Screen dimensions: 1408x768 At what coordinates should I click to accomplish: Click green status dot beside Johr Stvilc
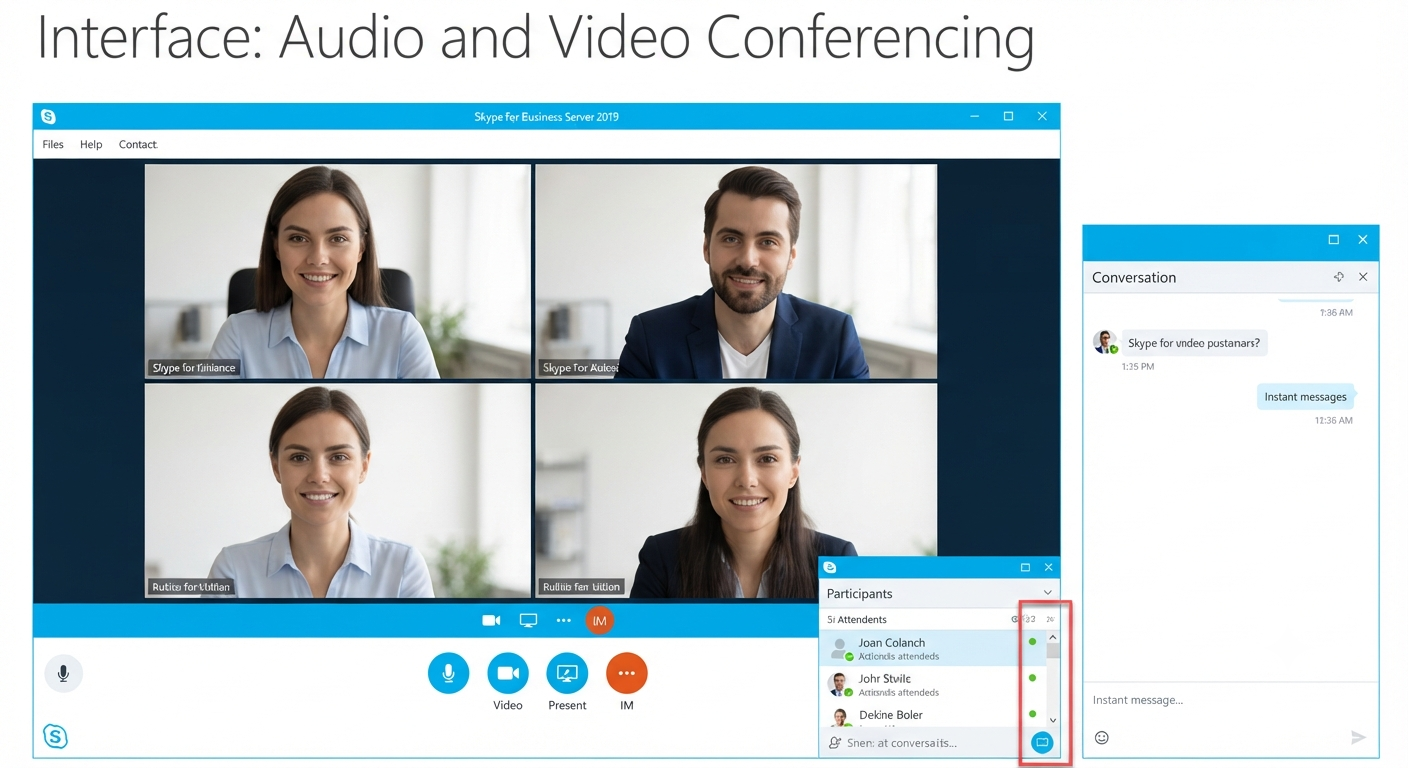point(1032,678)
